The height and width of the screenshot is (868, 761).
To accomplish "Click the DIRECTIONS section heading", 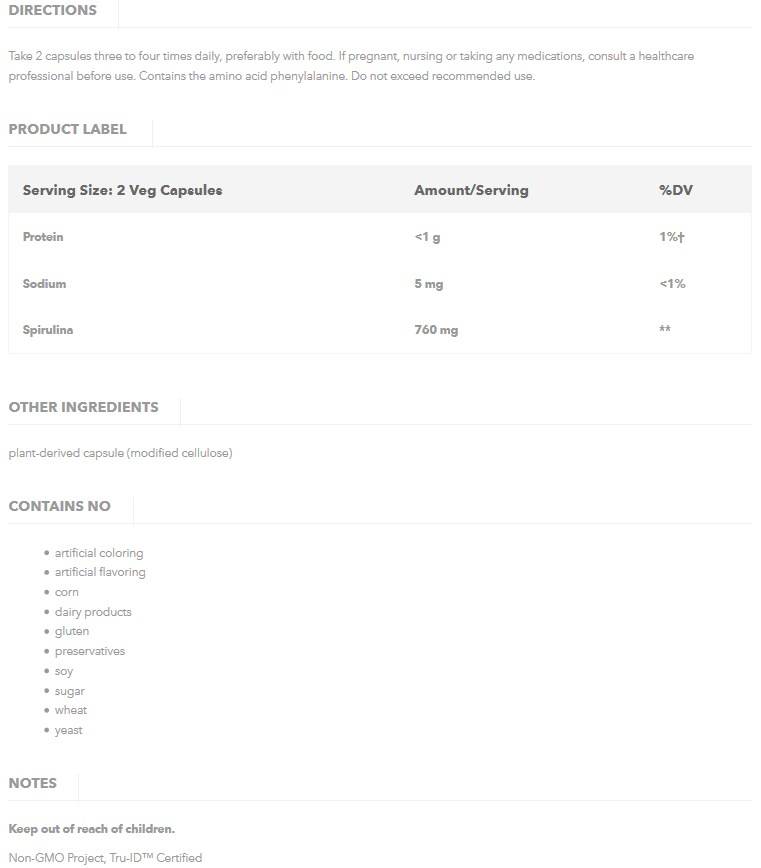I will point(53,11).
